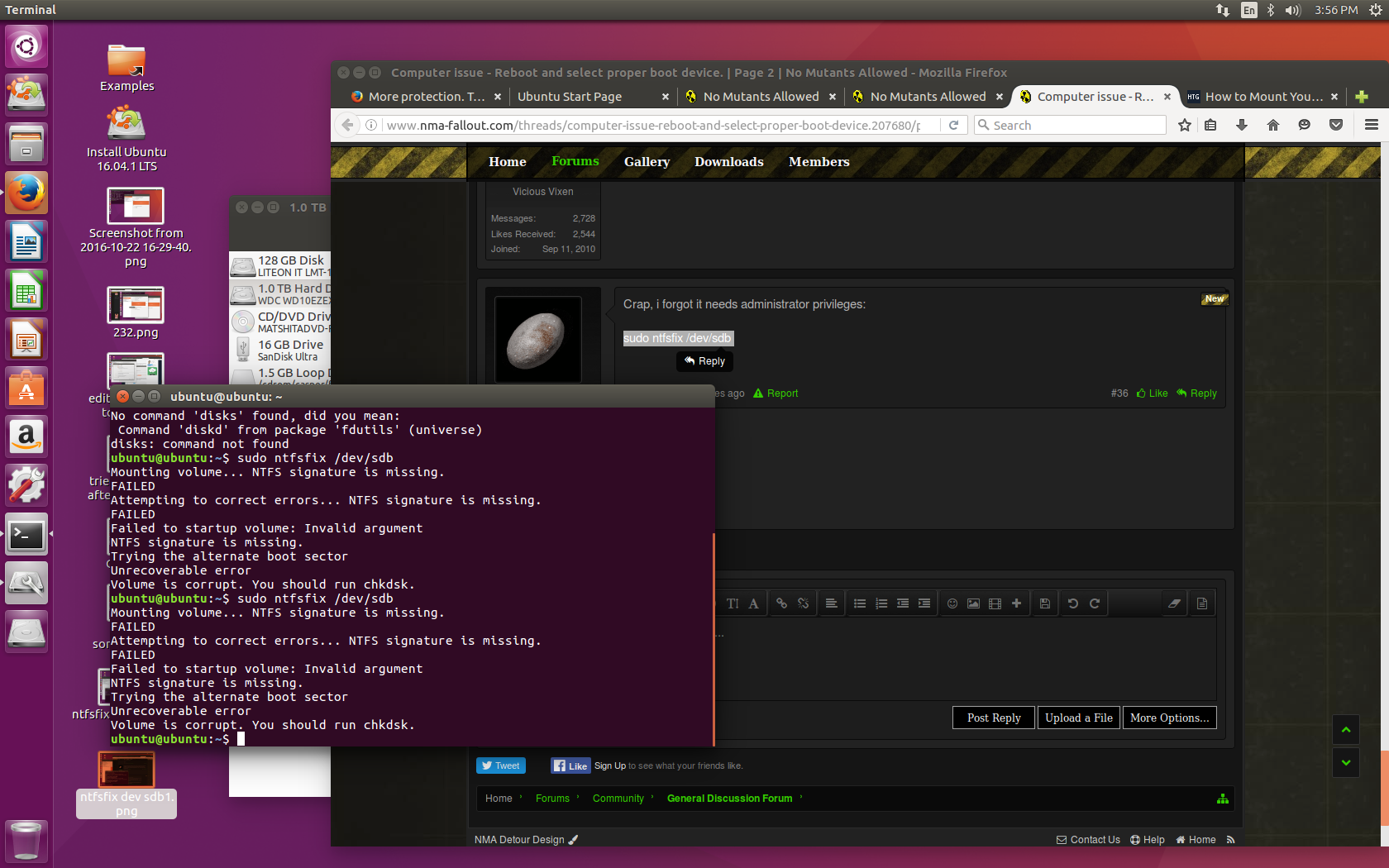Insert an unordered bullet list

[x=860, y=603]
